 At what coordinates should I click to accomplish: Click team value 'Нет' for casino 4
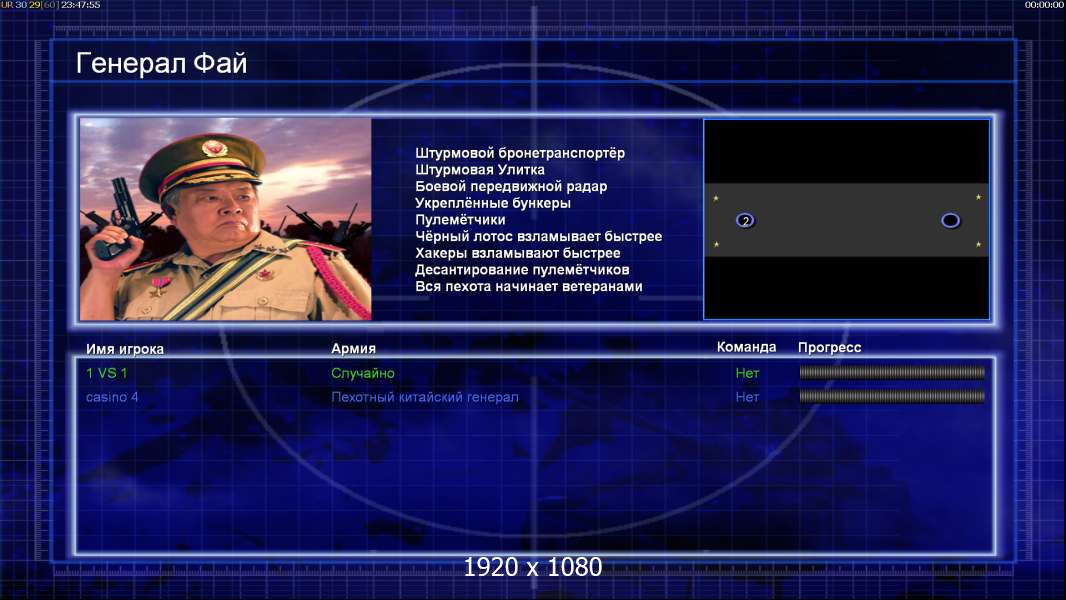[747, 397]
